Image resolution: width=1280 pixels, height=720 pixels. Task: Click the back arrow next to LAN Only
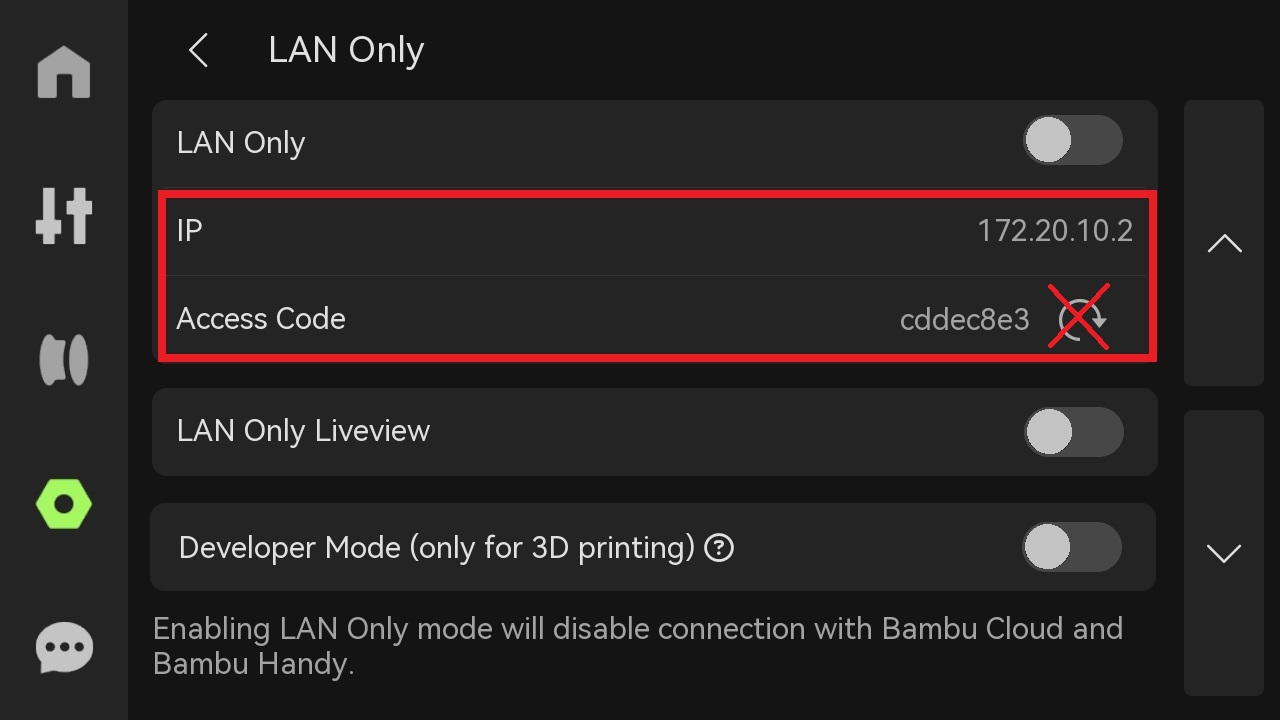pos(199,50)
